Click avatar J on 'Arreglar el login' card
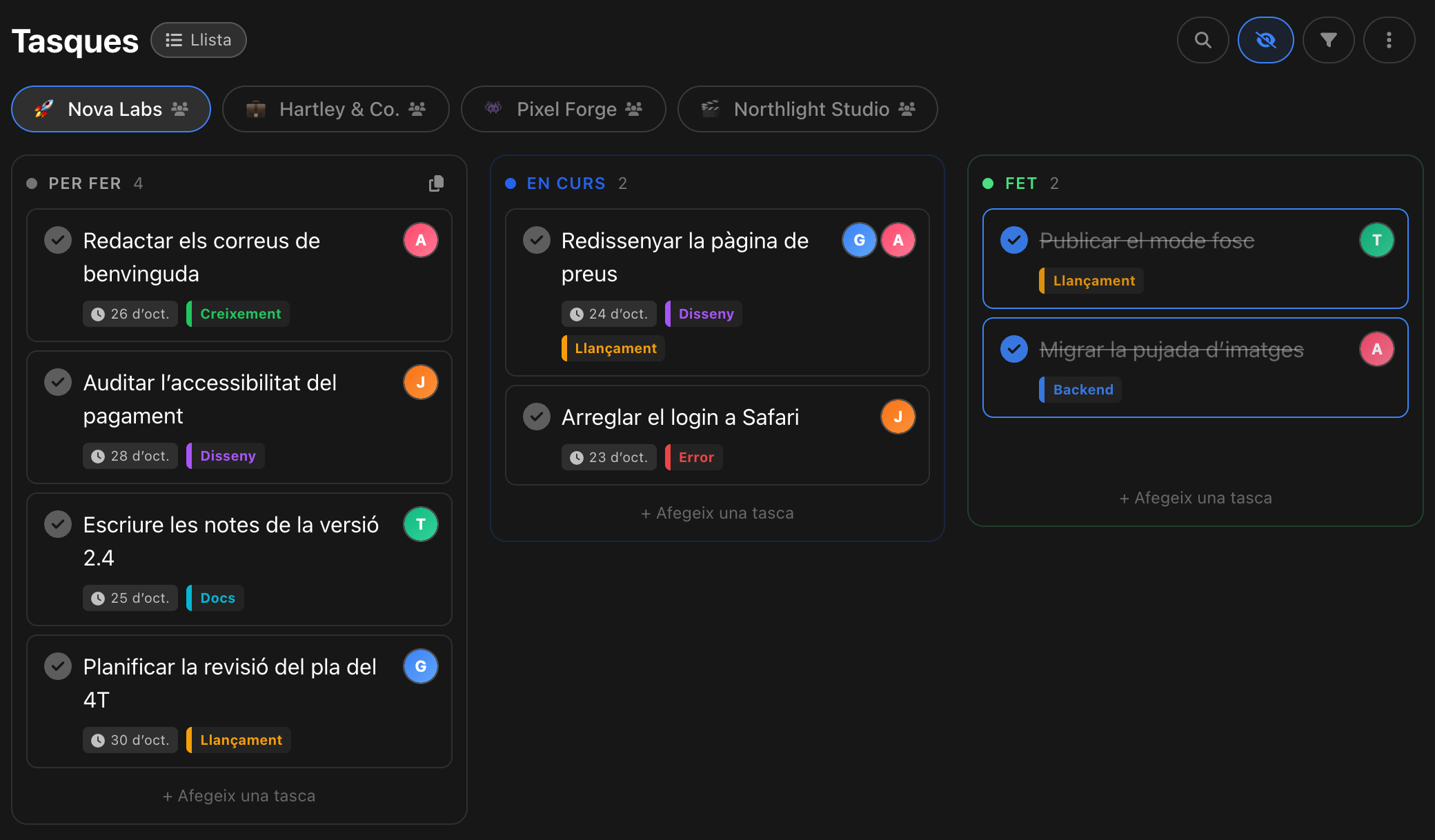Image resolution: width=1435 pixels, height=840 pixels. point(898,417)
